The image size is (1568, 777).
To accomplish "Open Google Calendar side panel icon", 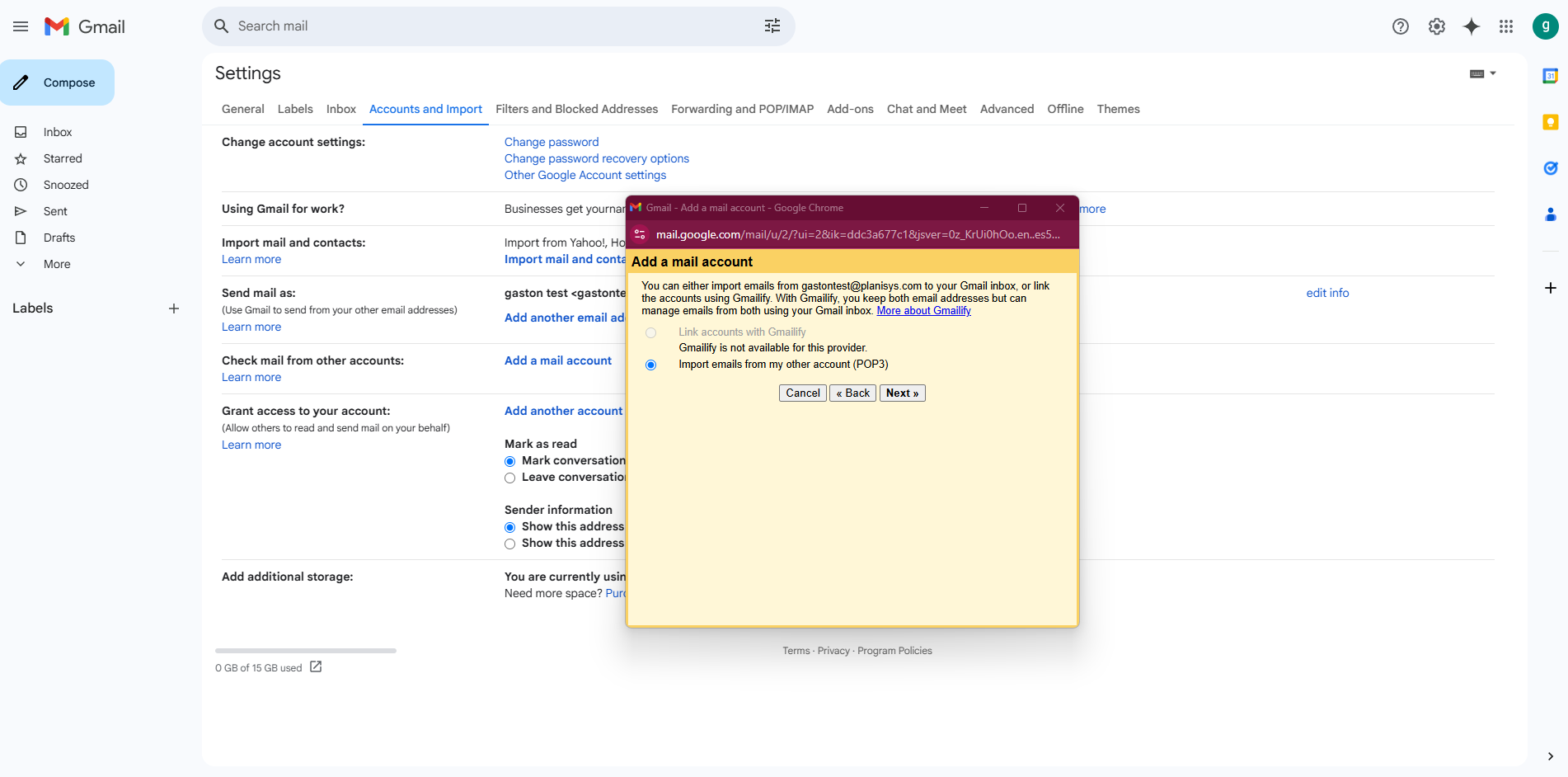I will [x=1550, y=76].
